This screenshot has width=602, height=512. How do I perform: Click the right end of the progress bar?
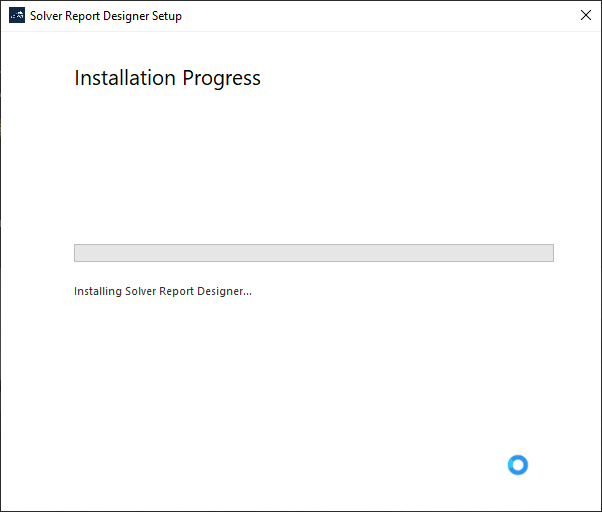[549, 253]
